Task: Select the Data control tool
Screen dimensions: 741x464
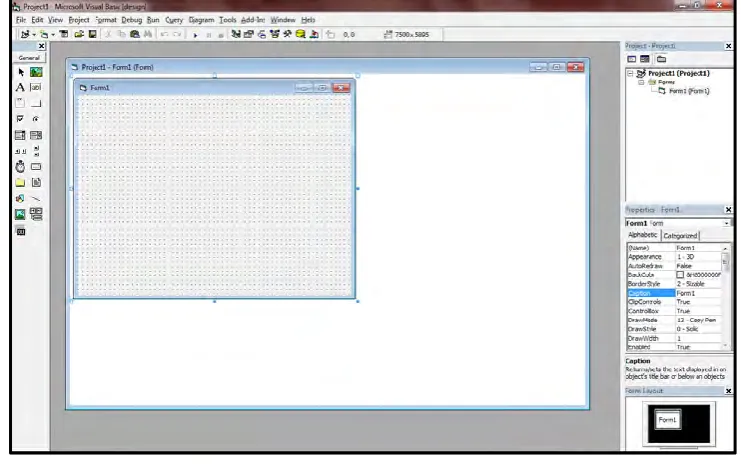Action: (36, 215)
